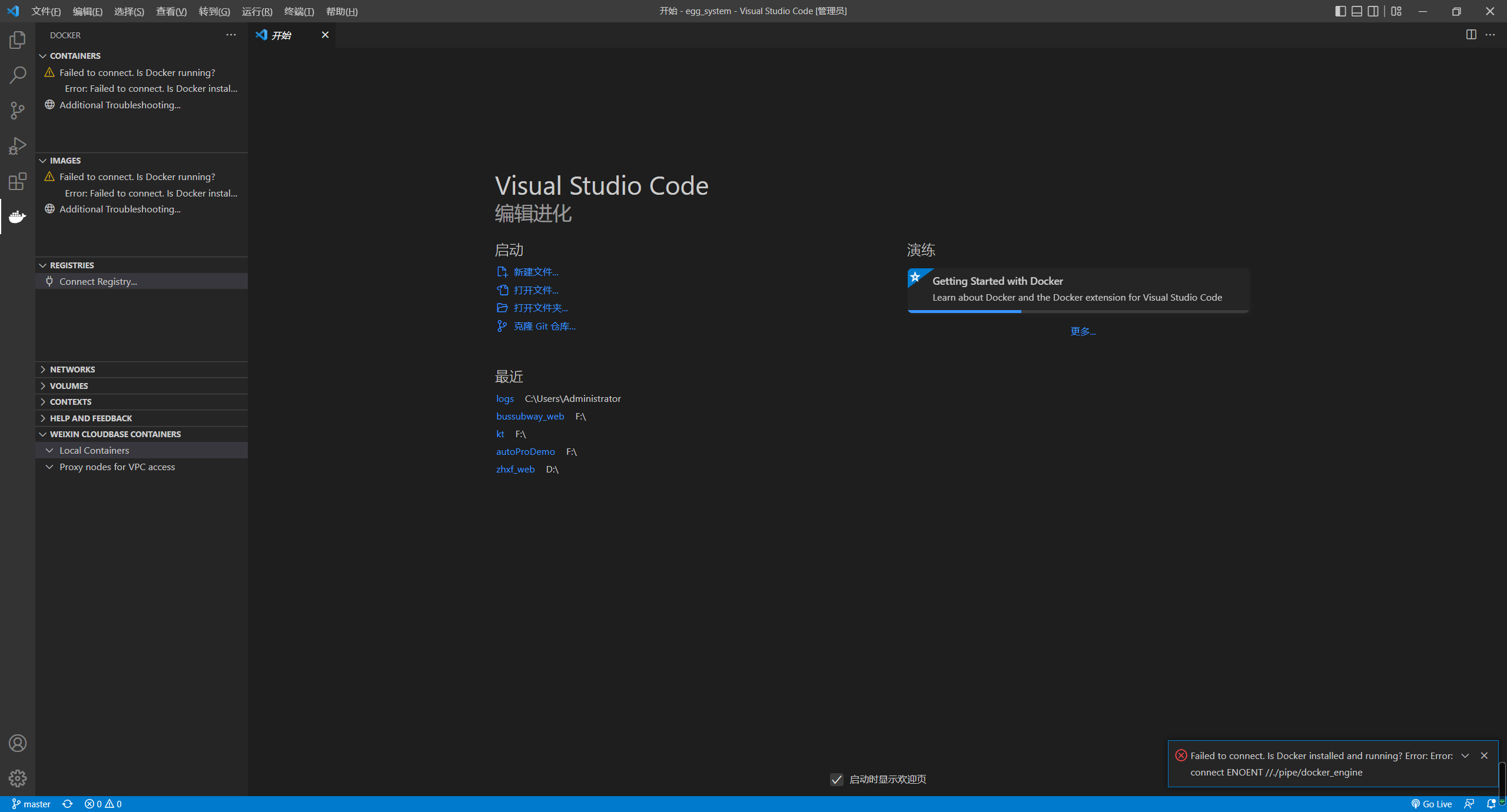The width and height of the screenshot is (1507, 812).
Task: Open the Explorer view in activity bar
Action: point(17,40)
